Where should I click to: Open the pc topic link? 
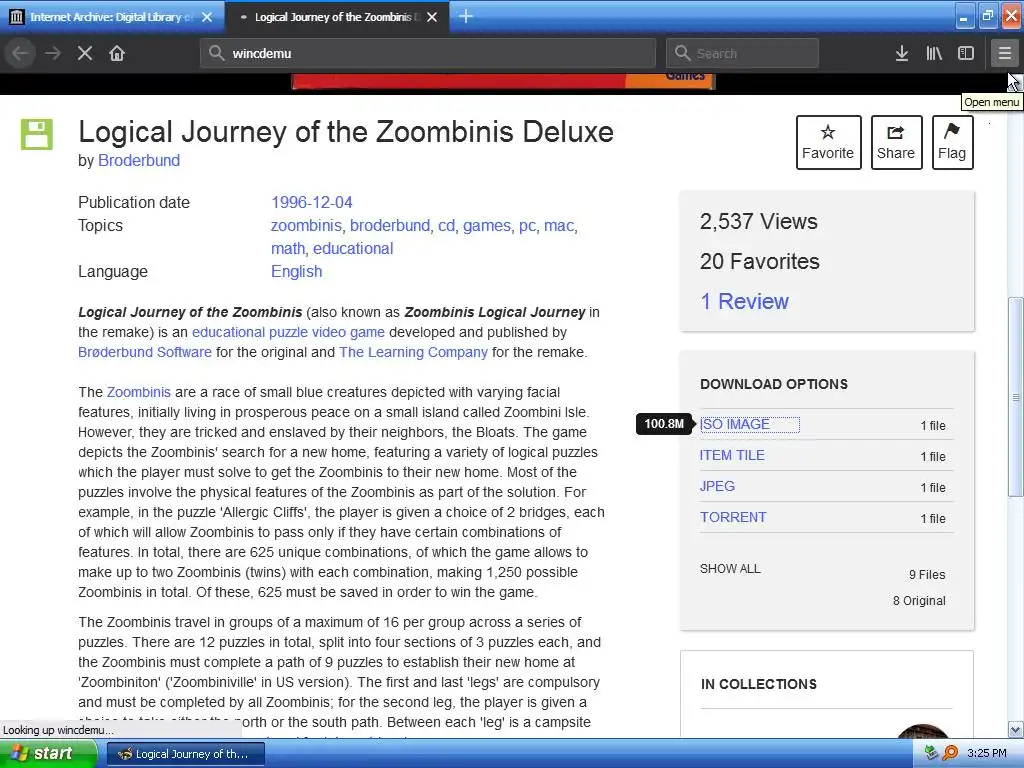[x=527, y=225]
